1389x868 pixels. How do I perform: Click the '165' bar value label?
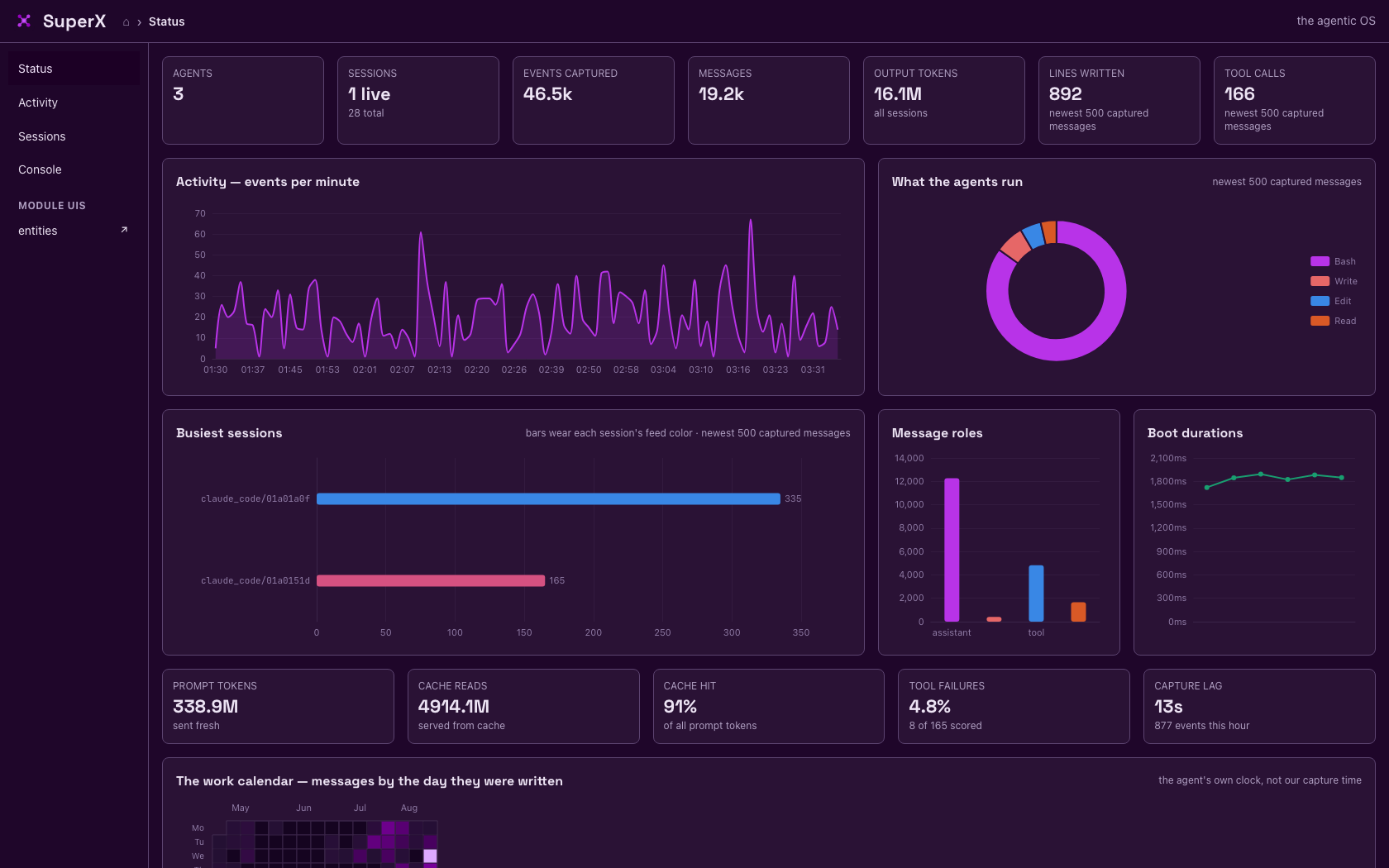(x=557, y=580)
